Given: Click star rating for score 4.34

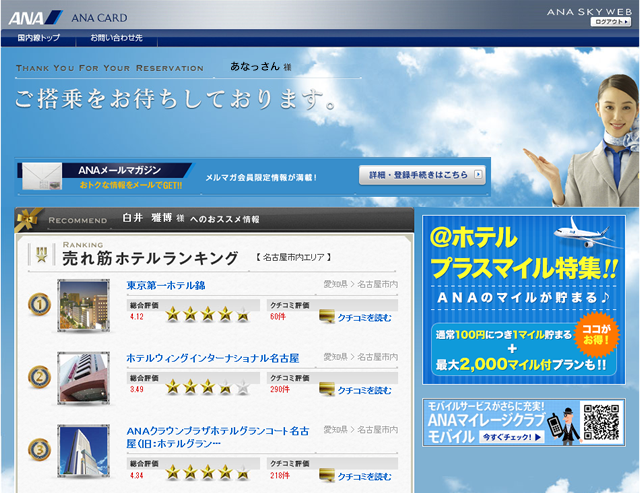Looking at the screenshot, I should point(208,473).
